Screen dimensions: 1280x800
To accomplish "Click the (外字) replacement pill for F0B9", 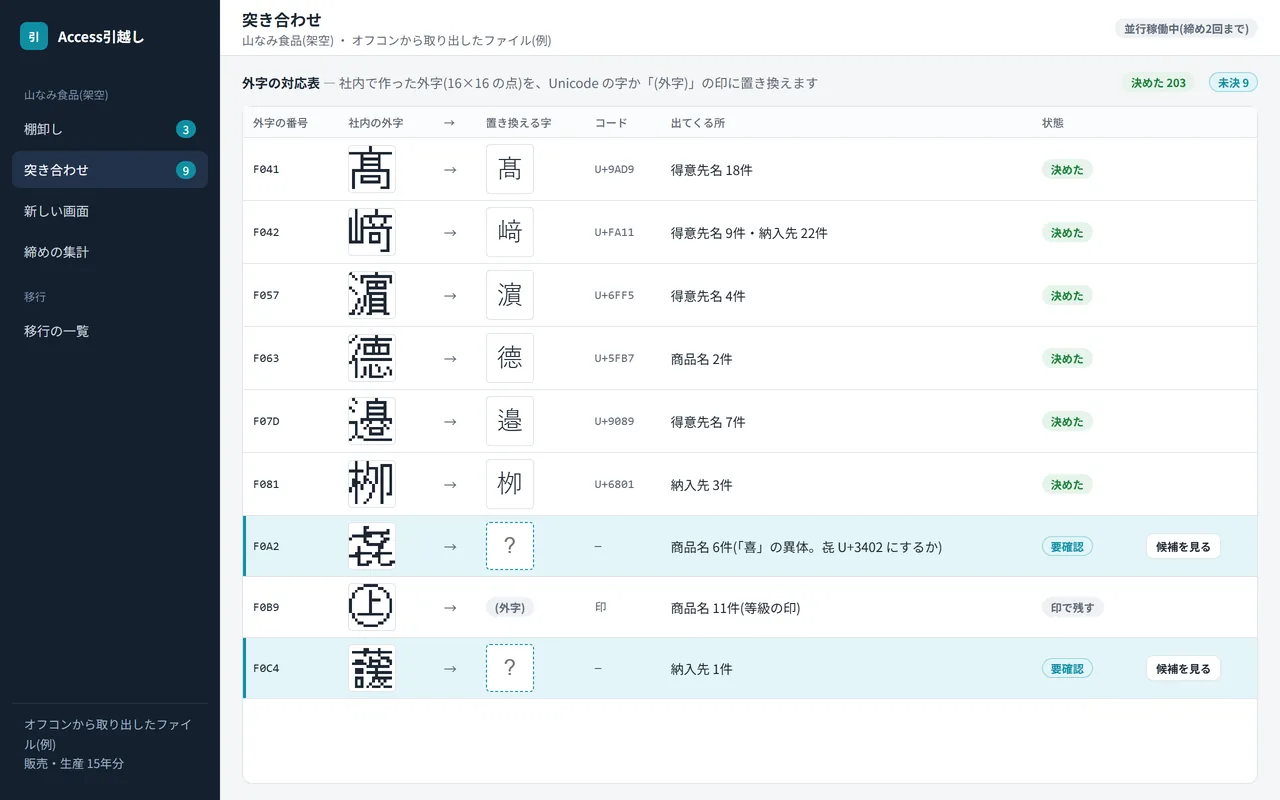I will (x=510, y=607).
